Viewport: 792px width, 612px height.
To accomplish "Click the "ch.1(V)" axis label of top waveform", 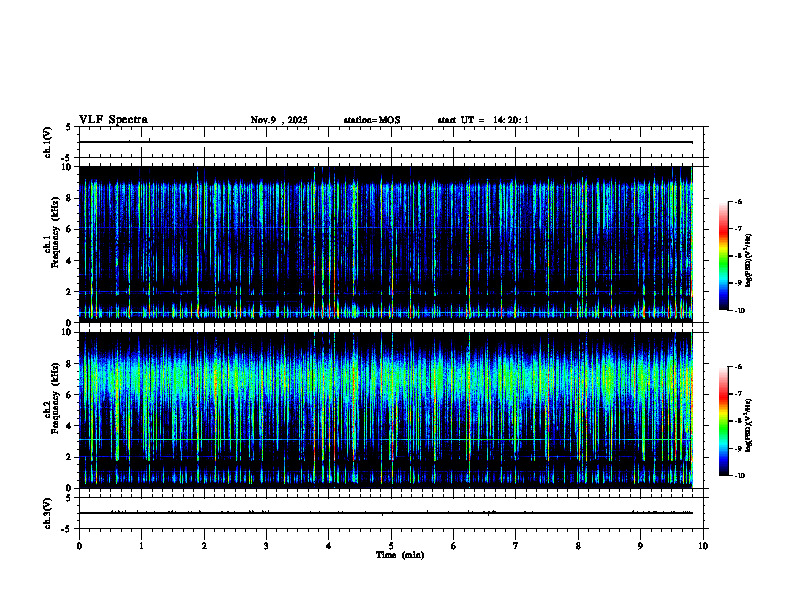I will pos(47,142).
